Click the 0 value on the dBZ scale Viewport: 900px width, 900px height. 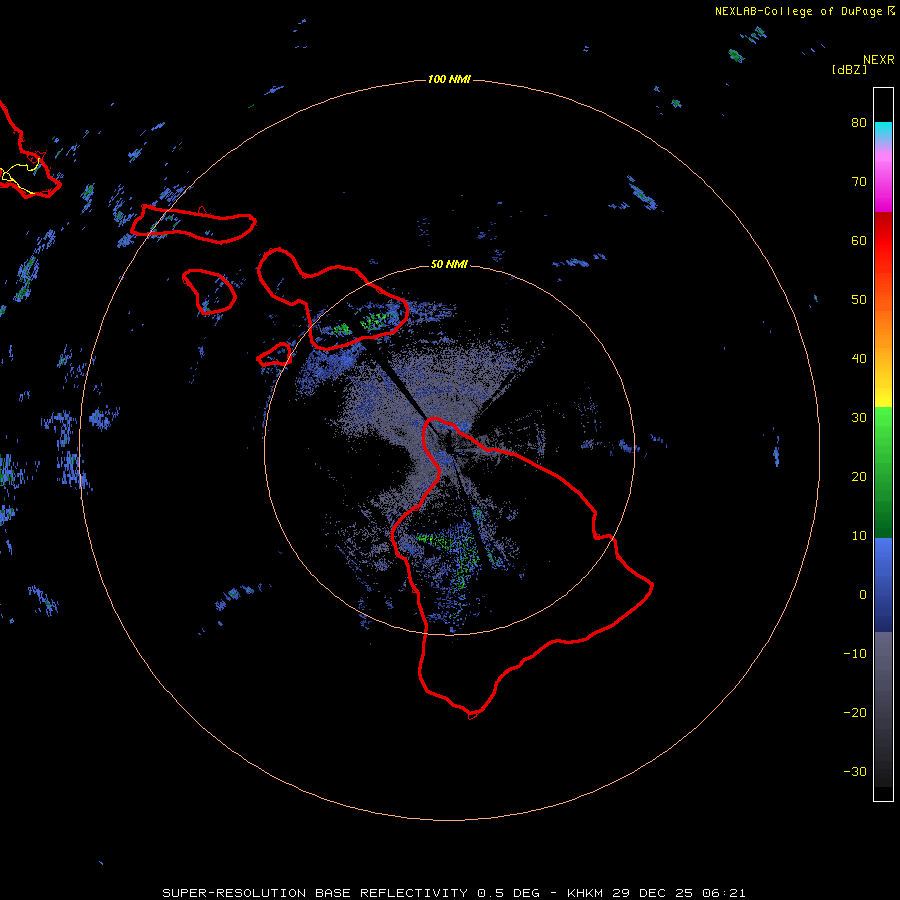[863, 595]
